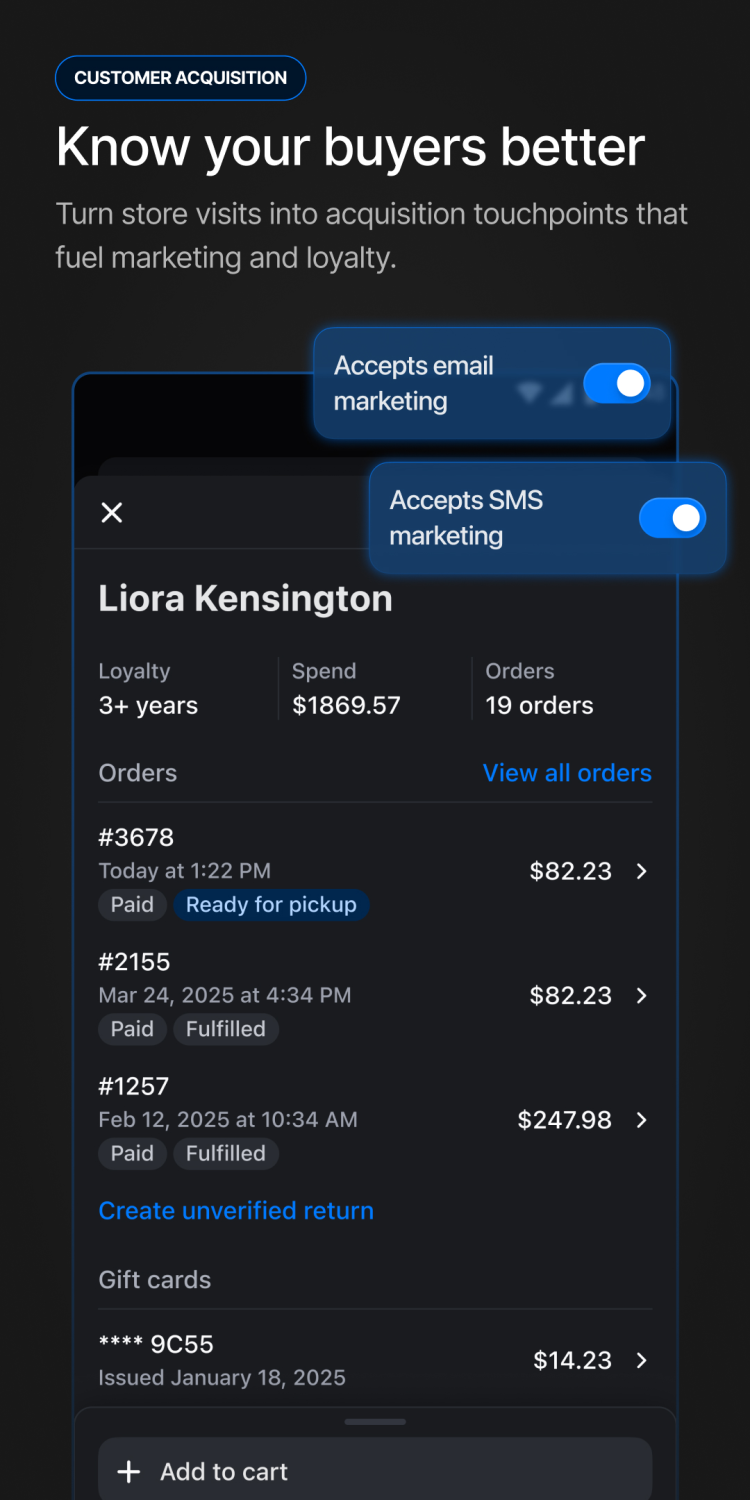Click the bottom sheet drag handle

(x=375, y=1421)
